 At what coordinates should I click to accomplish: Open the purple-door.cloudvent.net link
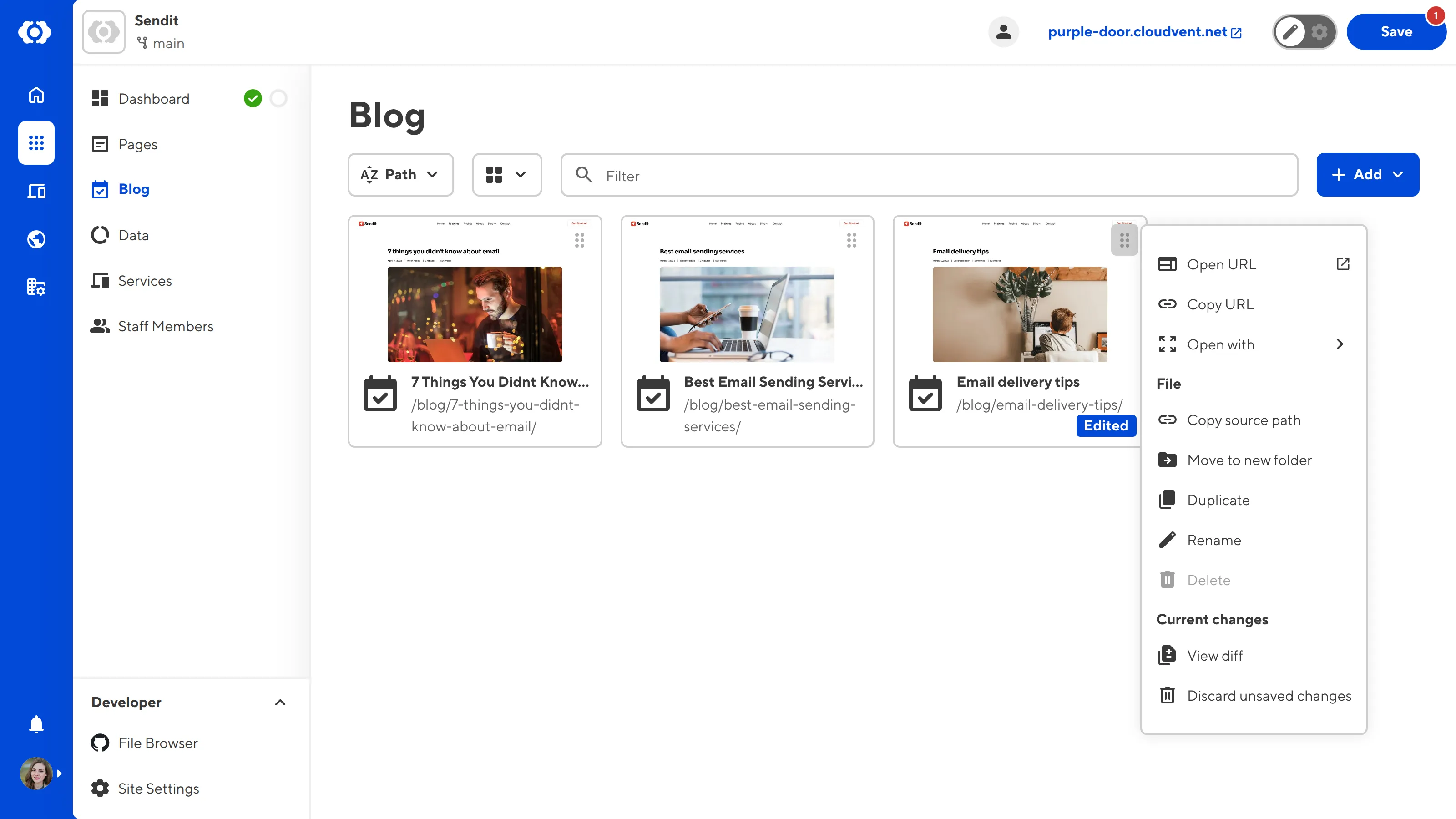1137,32
